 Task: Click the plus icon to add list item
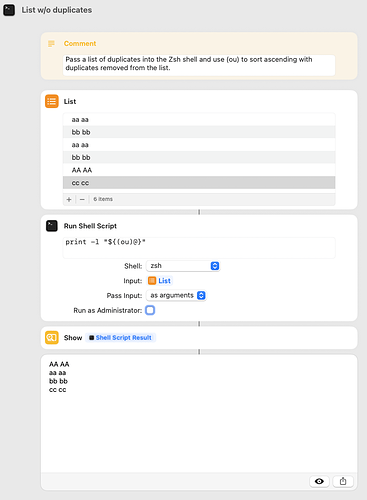pyautogui.click(x=69, y=199)
